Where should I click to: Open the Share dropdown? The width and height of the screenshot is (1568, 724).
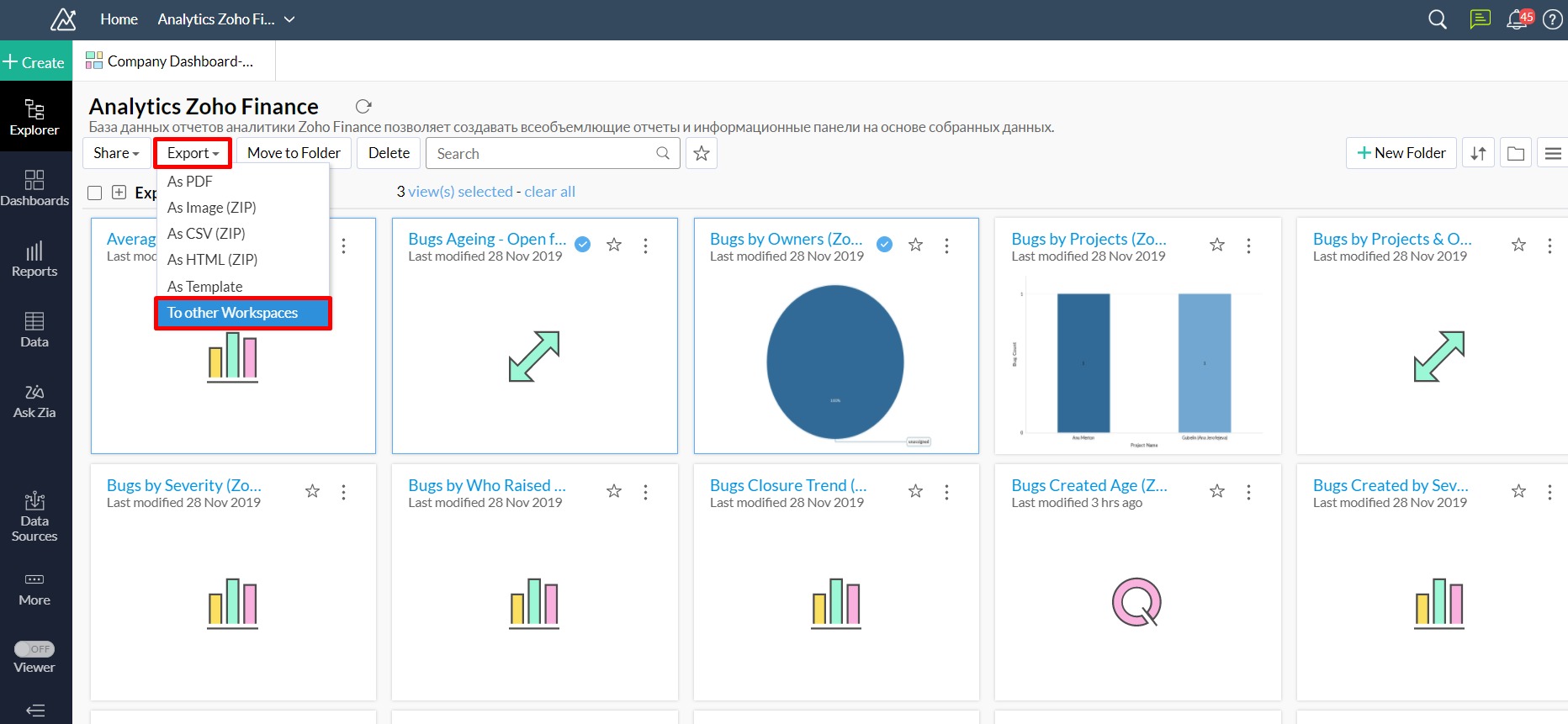point(116,153)
